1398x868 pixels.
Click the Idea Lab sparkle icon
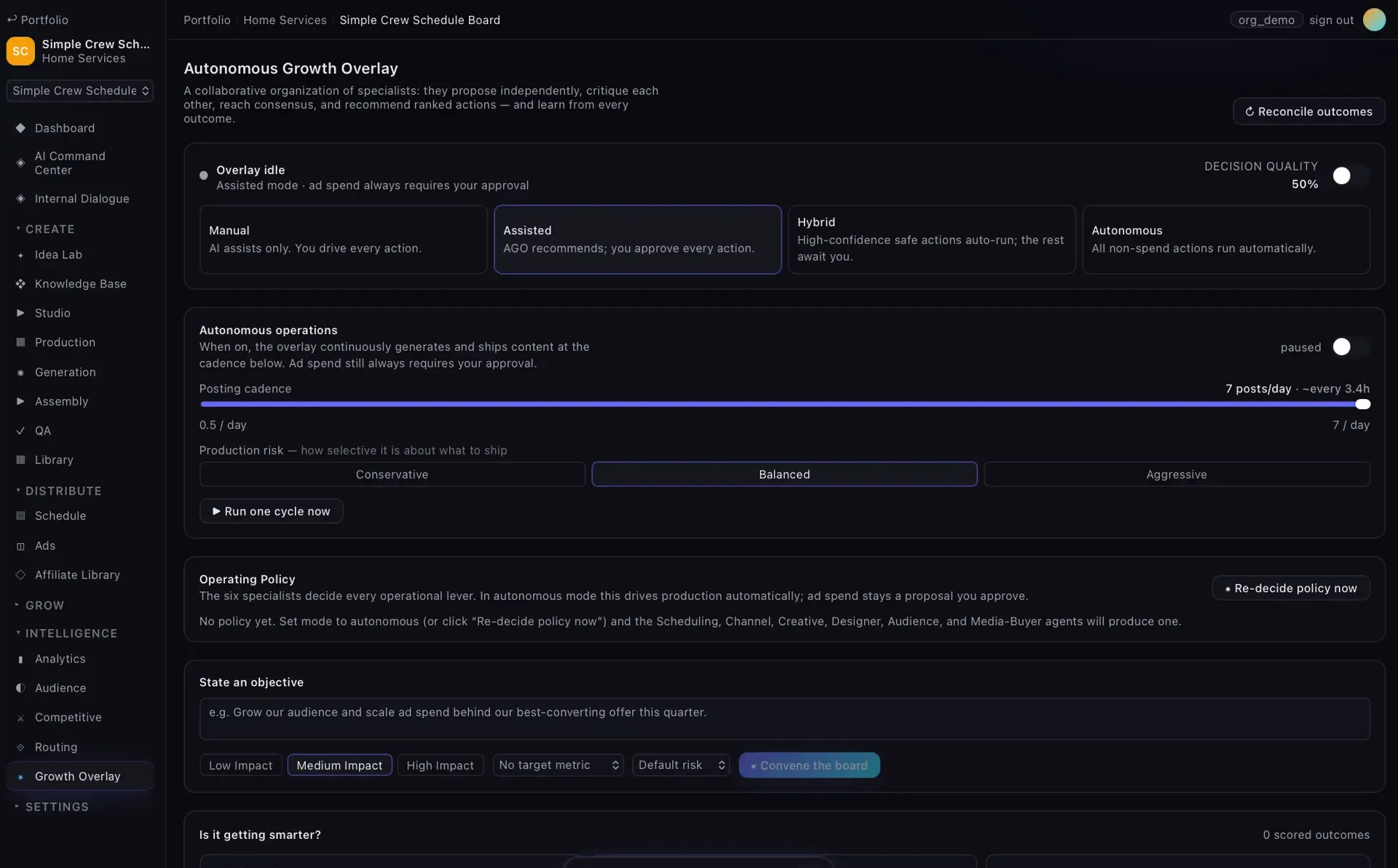coord(20,255)
